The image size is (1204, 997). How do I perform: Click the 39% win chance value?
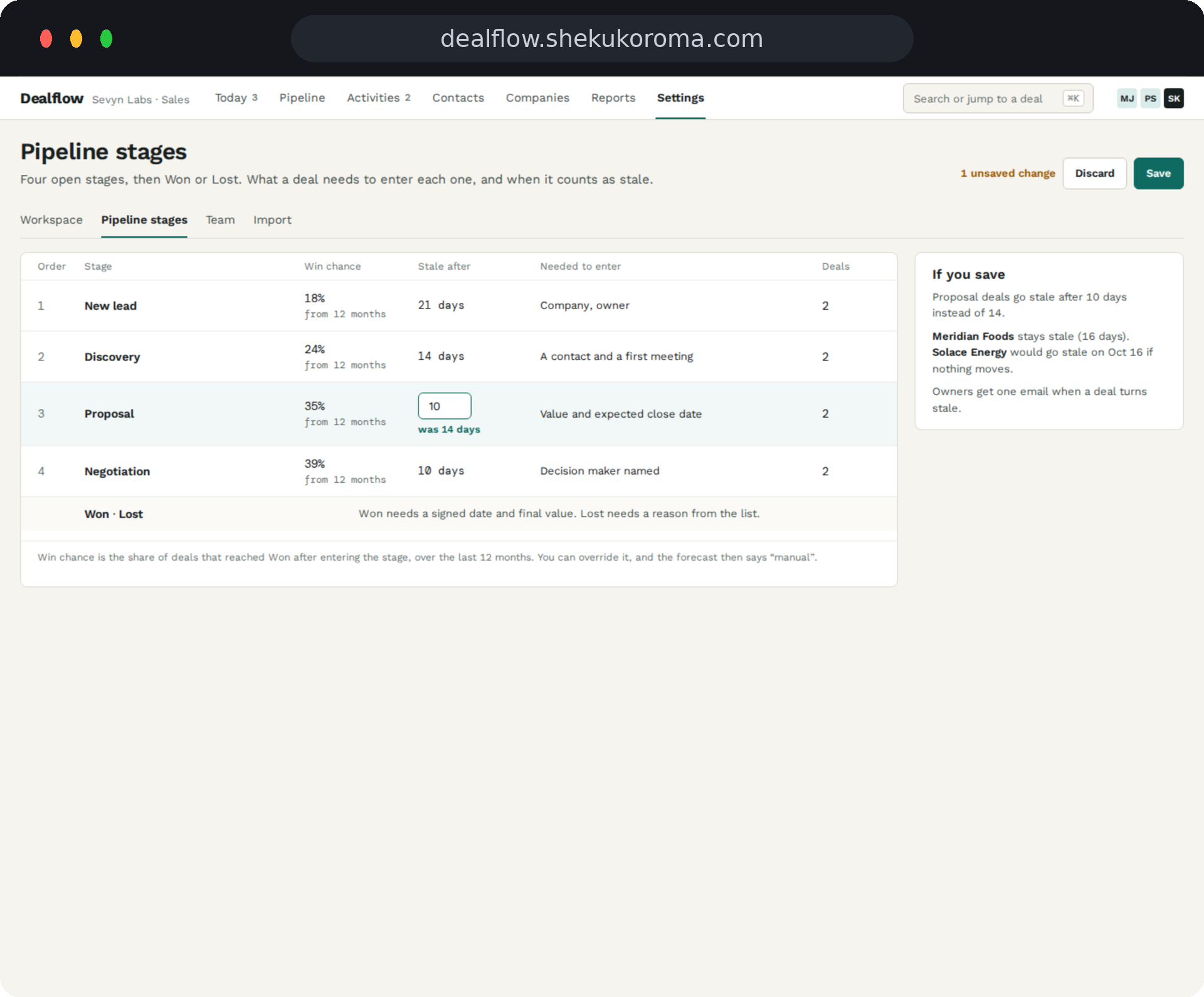point(315,464)
